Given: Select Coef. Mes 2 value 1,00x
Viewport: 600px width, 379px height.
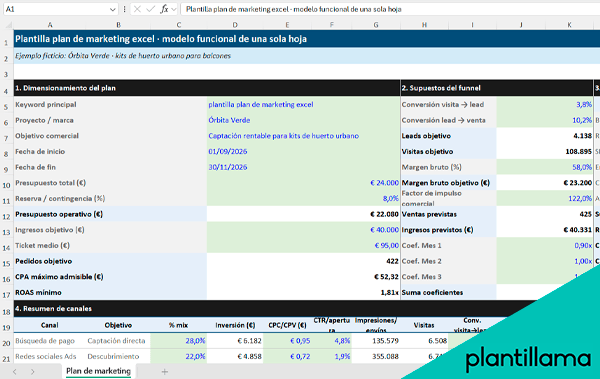Looking at the screenshot, I should pyautogui.click(x=545, y=261).
